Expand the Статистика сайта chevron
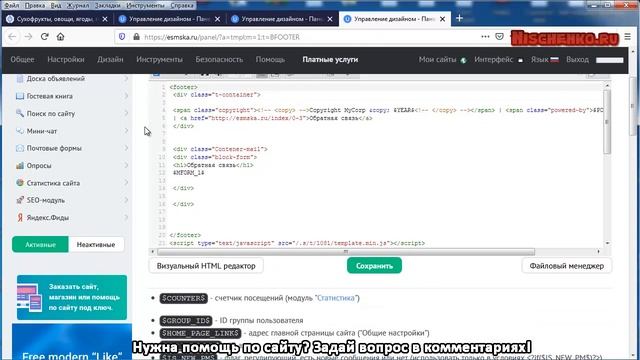This screenshot has height=360, width=640. coord(126,182)
